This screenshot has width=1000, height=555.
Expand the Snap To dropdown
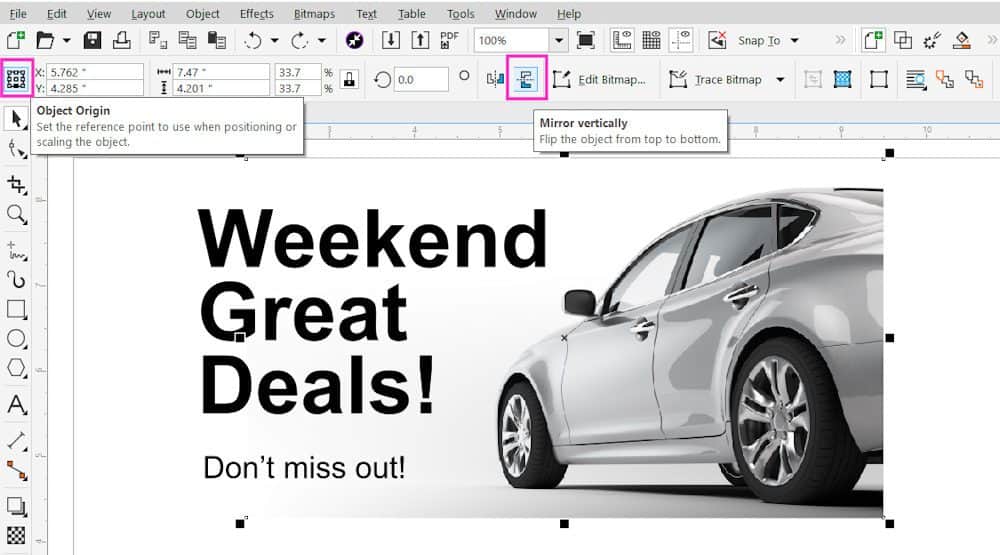click(x=794, y=41)
